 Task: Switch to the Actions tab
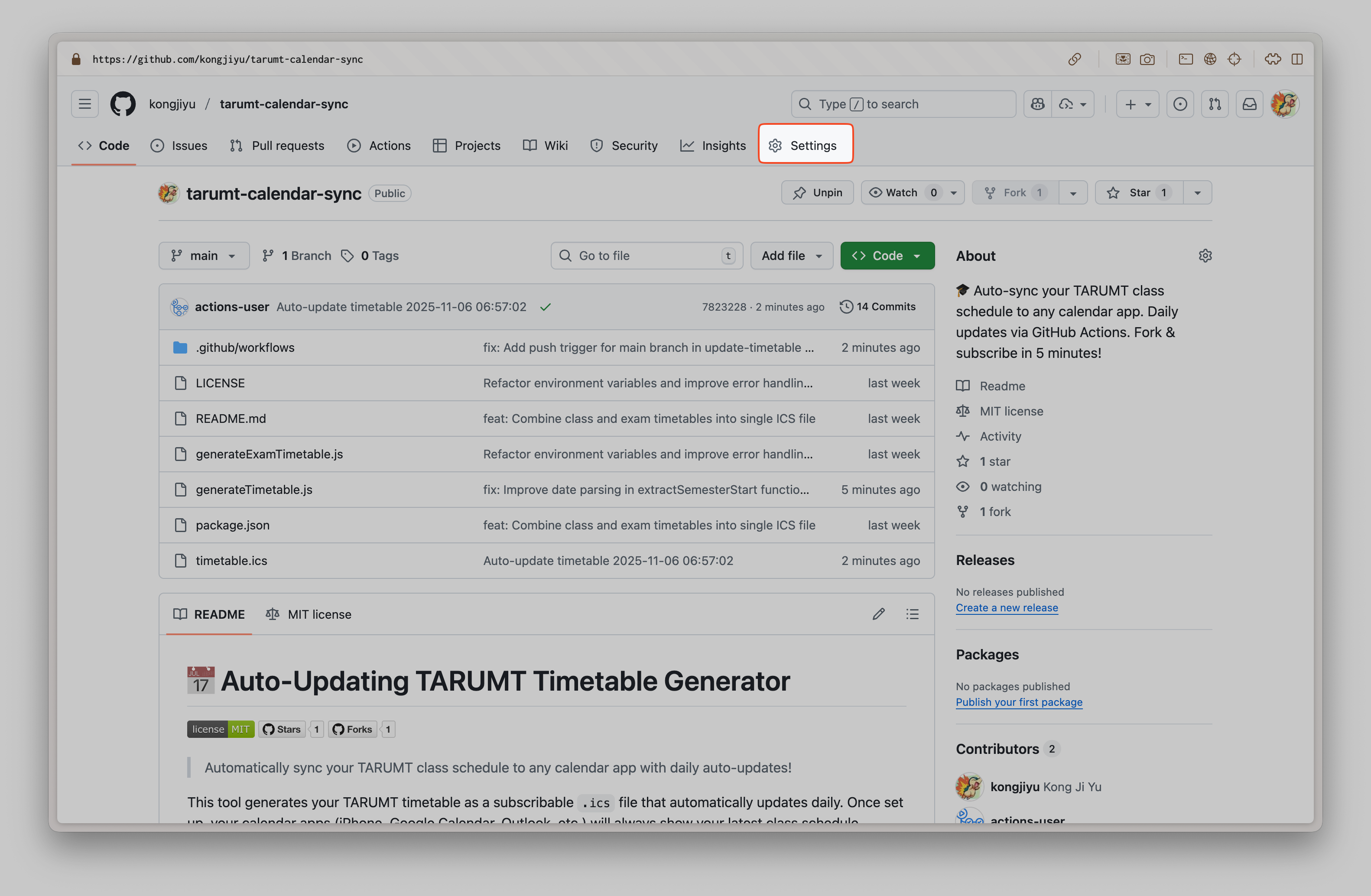coord(379,146)
